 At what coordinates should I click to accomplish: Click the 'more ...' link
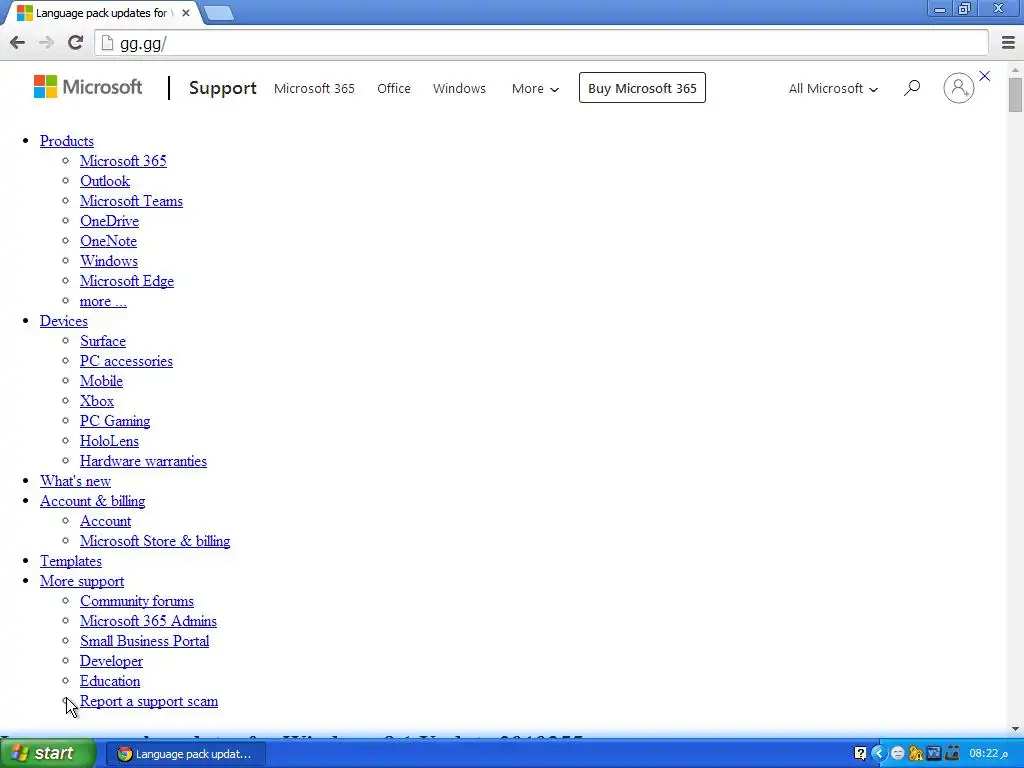click(x=103, y=301)
